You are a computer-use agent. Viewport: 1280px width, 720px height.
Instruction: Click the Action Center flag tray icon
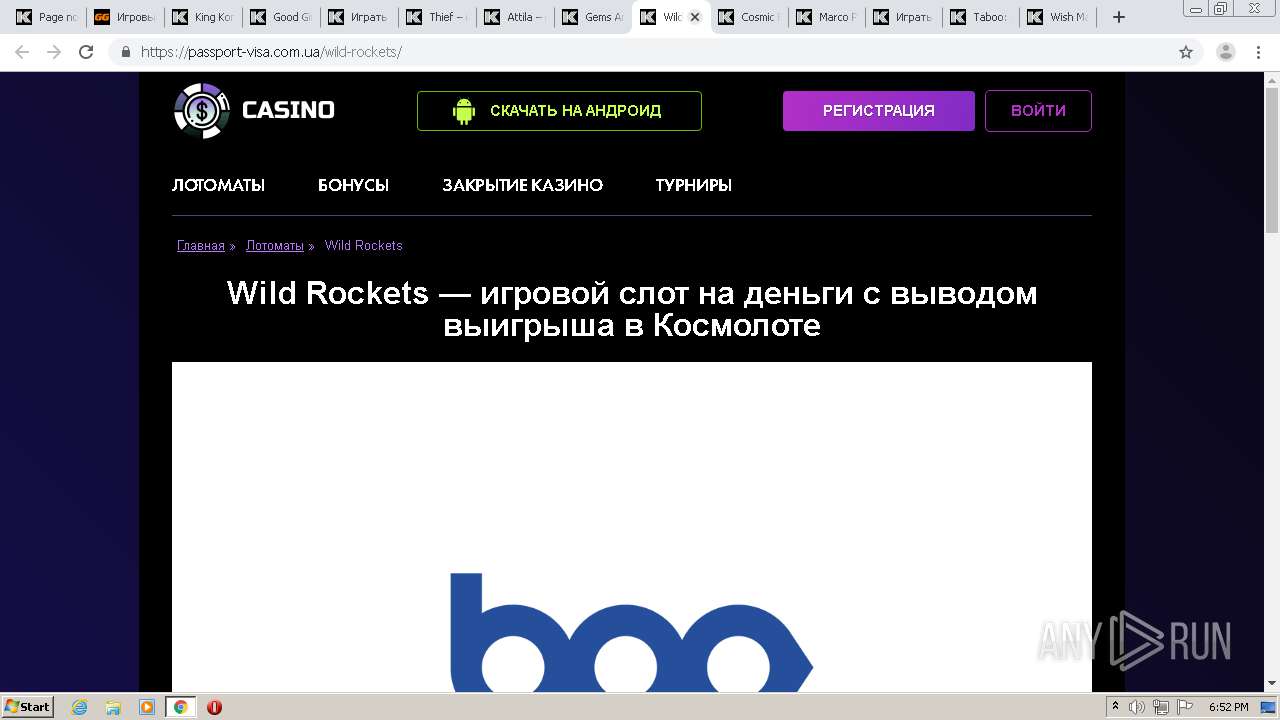tap(1183, 707)
